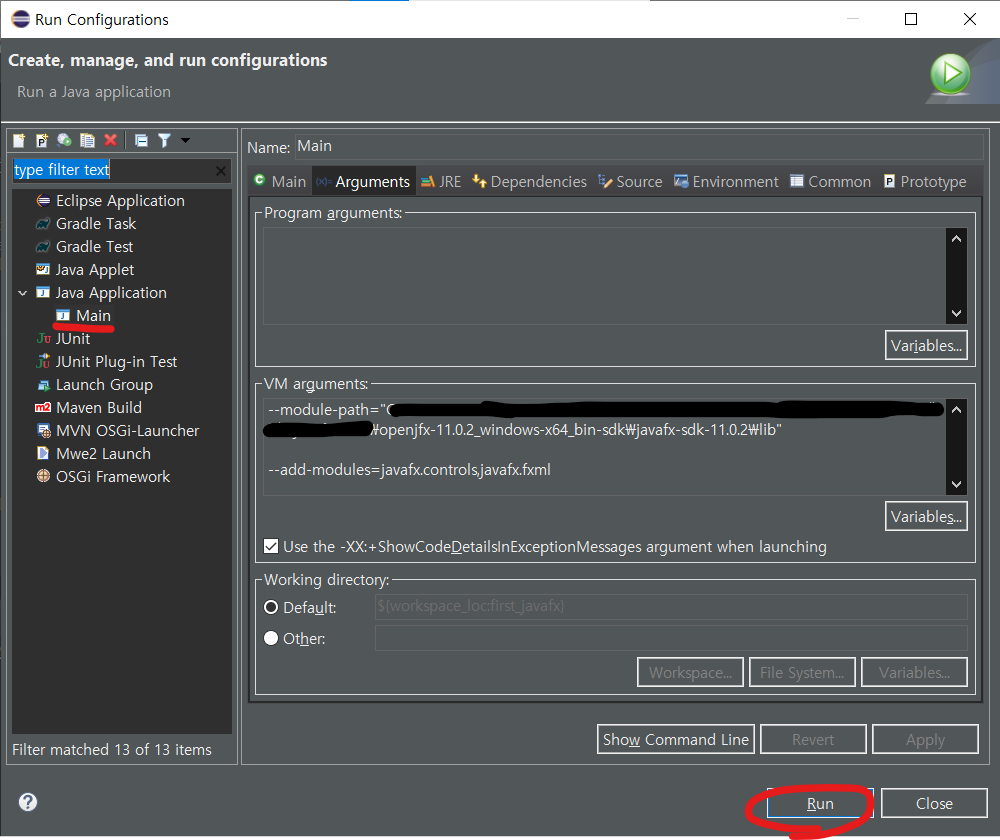
Task: Select Maven Build entry
Action: 99,408
